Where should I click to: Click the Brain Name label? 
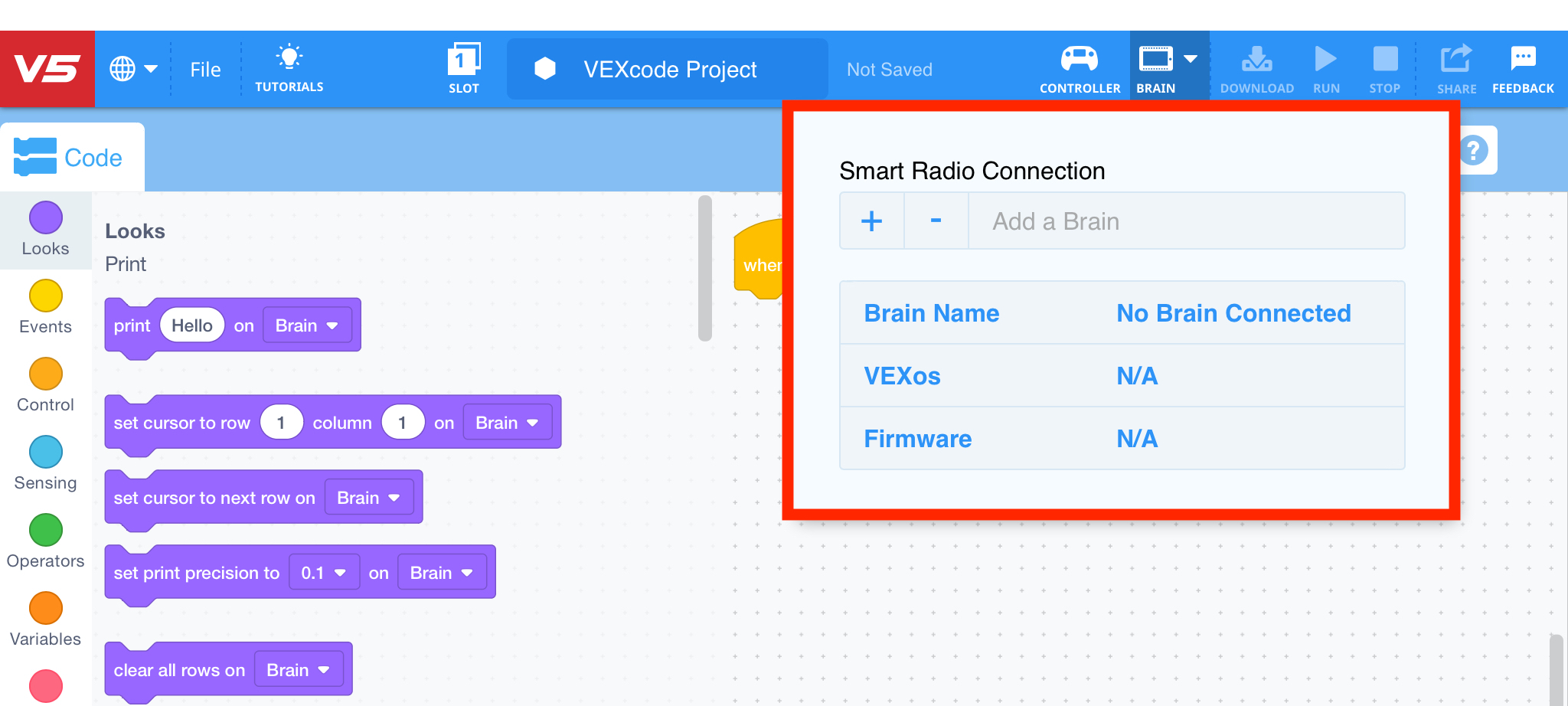tap(932, 313)
